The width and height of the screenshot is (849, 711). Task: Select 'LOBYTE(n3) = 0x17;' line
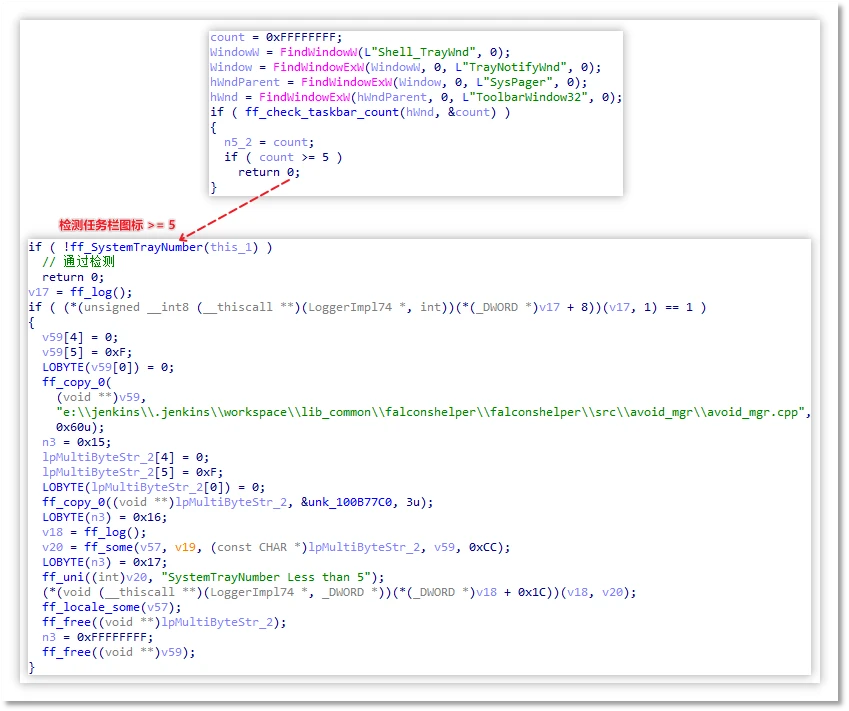[105, 563]
